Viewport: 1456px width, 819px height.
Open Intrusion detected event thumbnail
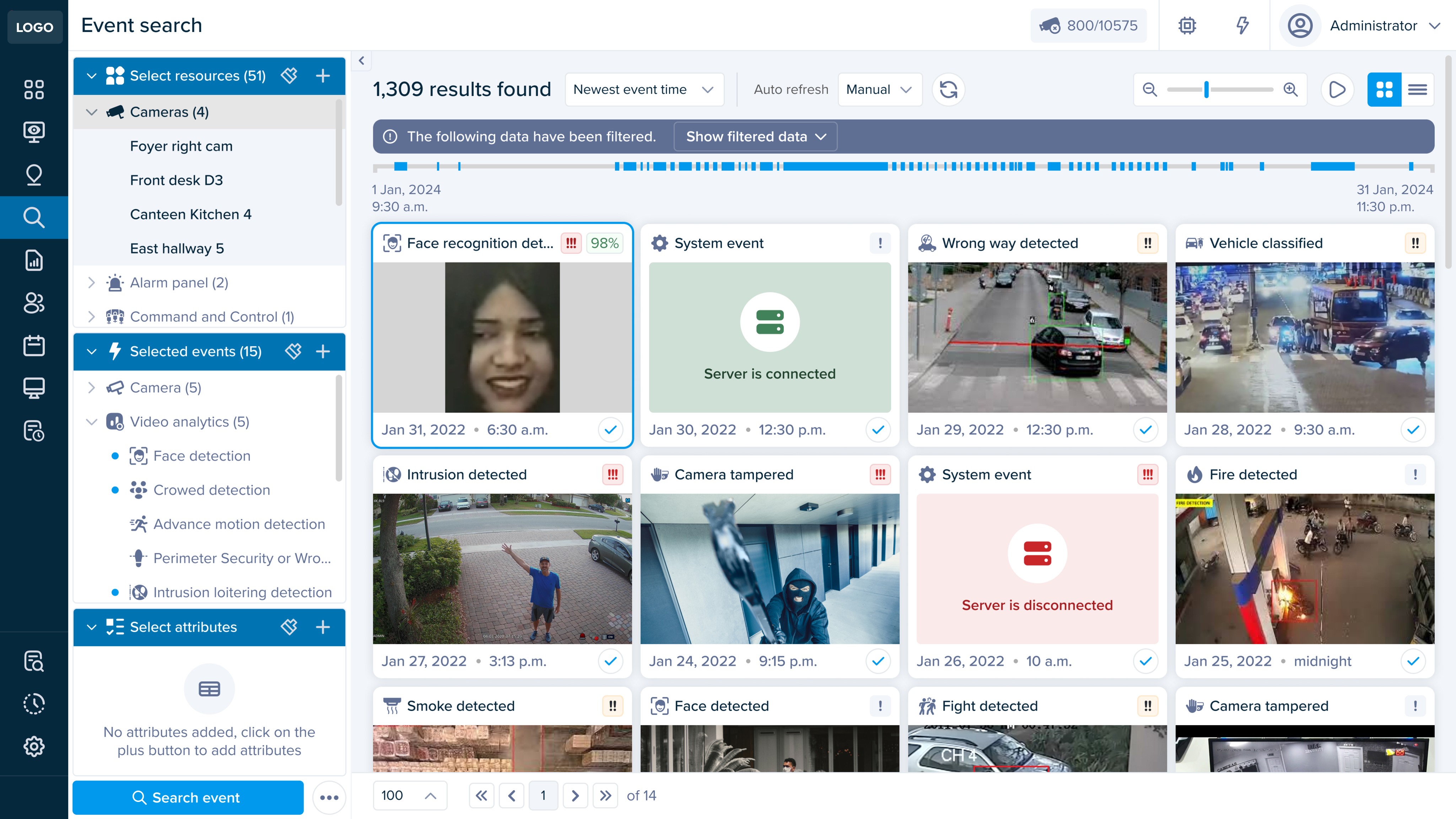pos(502,568)
